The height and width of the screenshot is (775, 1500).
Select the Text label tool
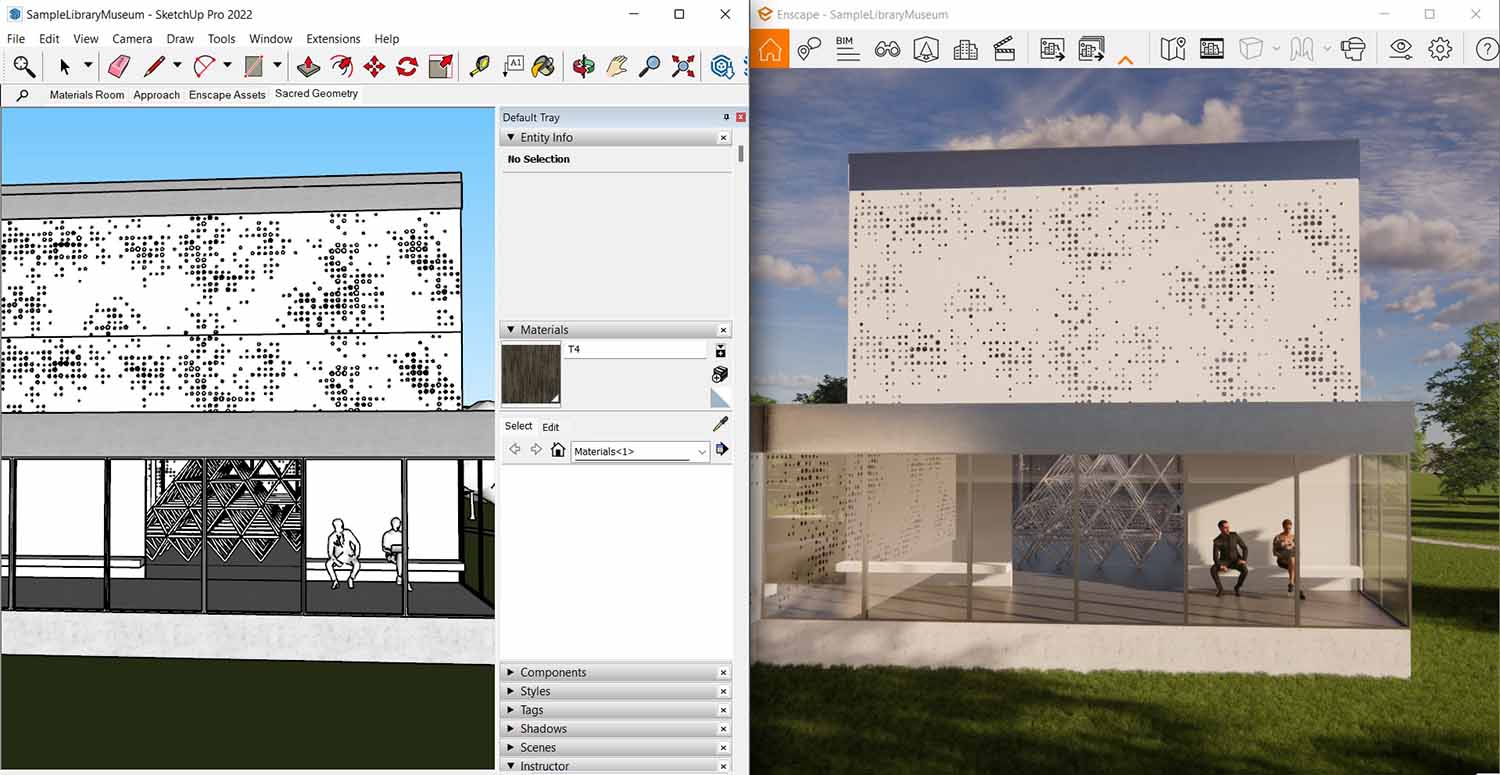[x=513, y=66]
